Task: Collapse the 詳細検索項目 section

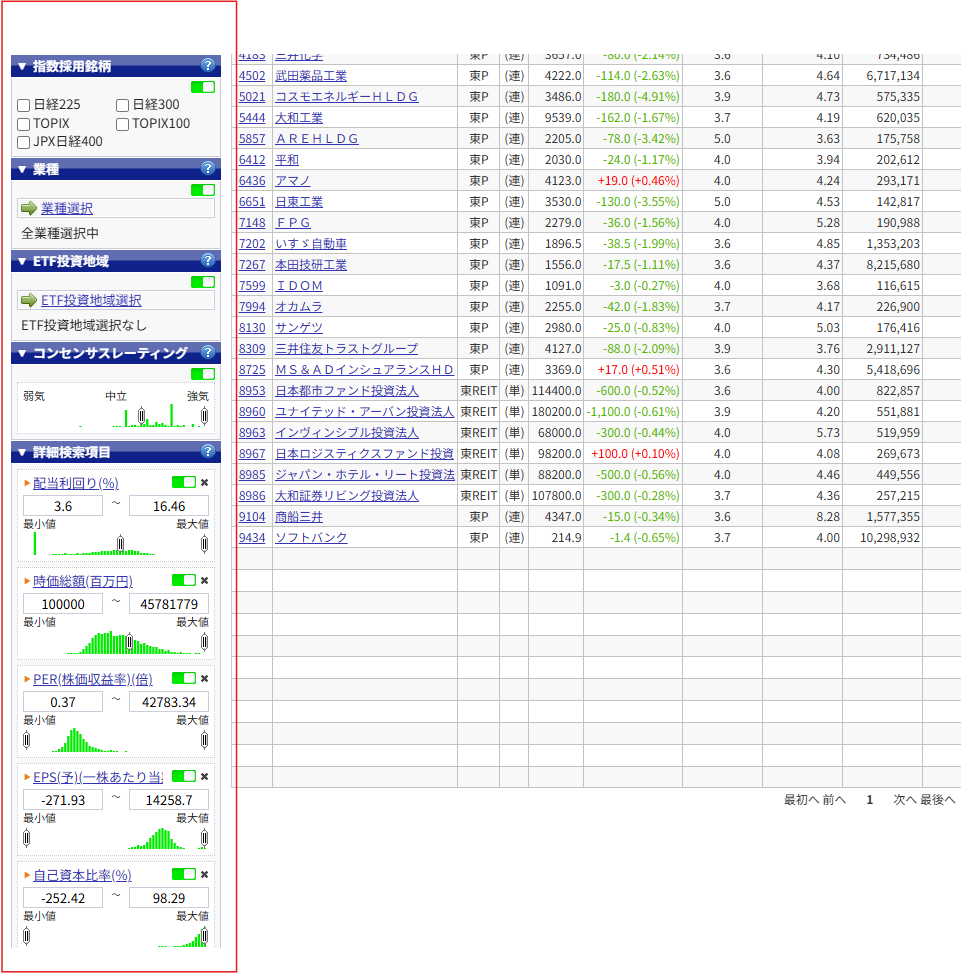Action: [x=22, y=453]
